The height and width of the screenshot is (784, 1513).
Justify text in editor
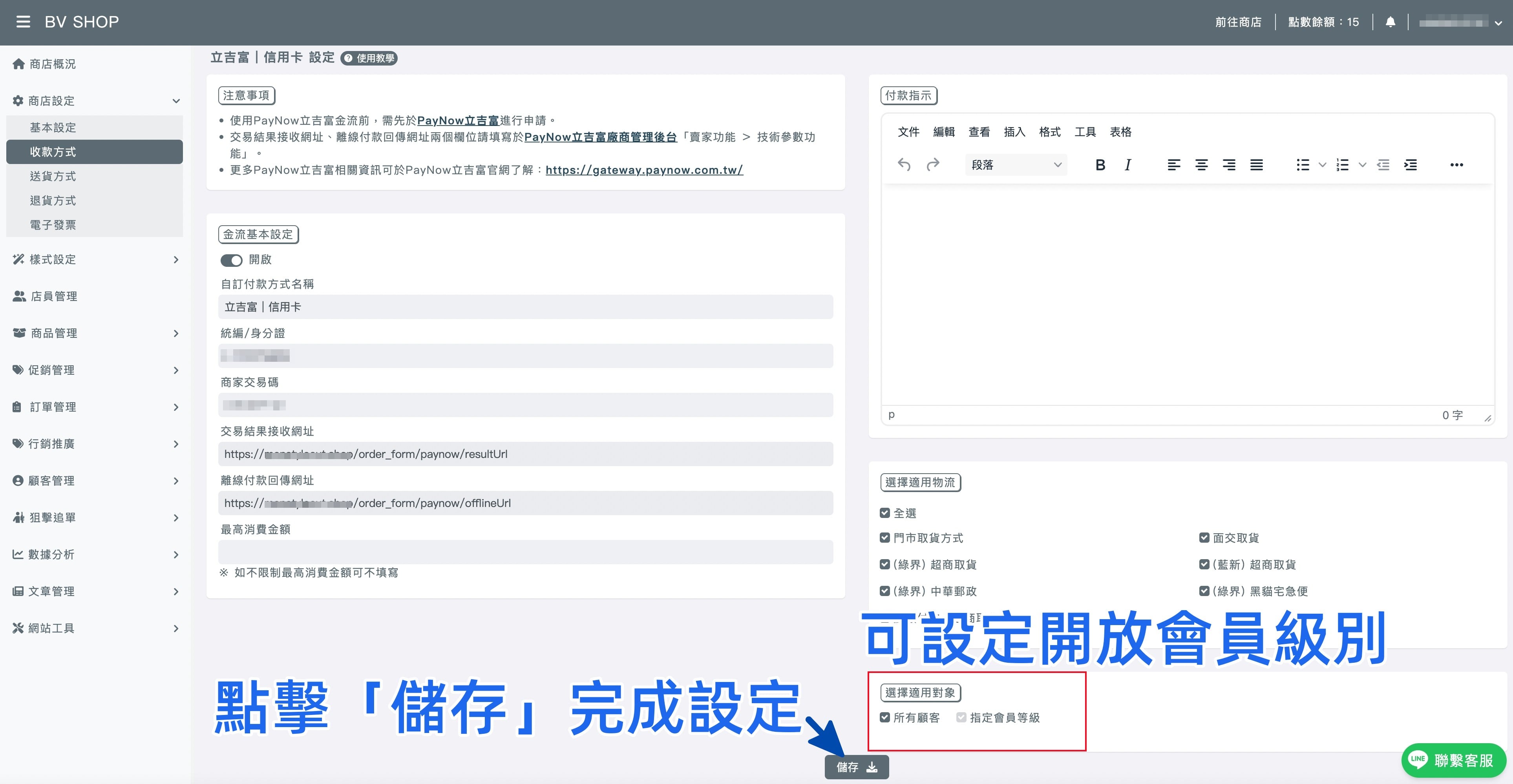[x=1256, y=165]
